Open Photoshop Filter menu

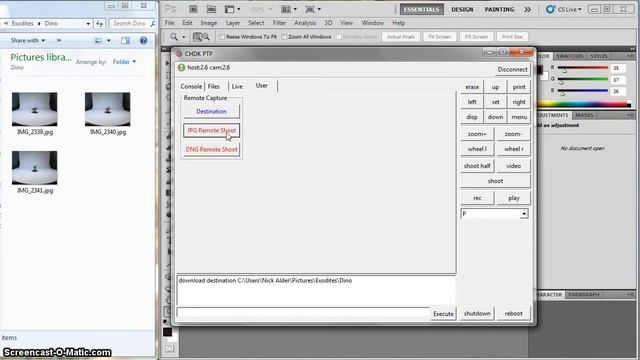(279, 23)
